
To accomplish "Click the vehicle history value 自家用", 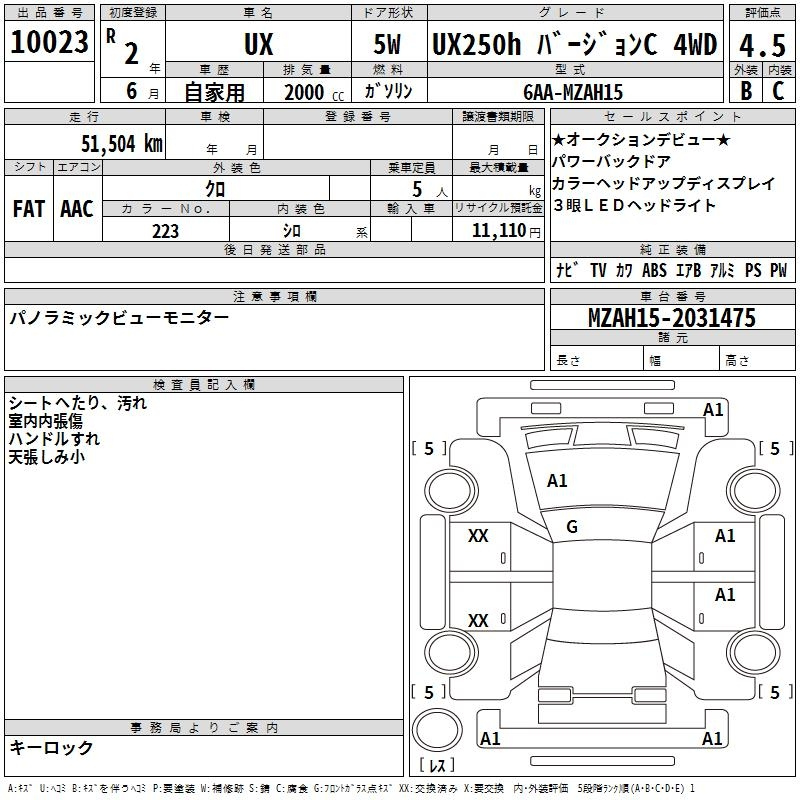I will point(214,92).
